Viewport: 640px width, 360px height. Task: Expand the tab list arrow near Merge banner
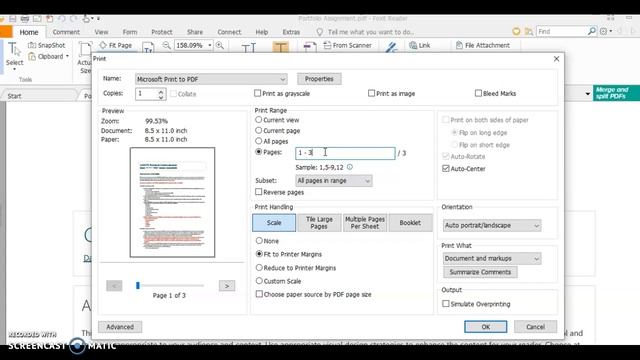[x=587, y=94]
